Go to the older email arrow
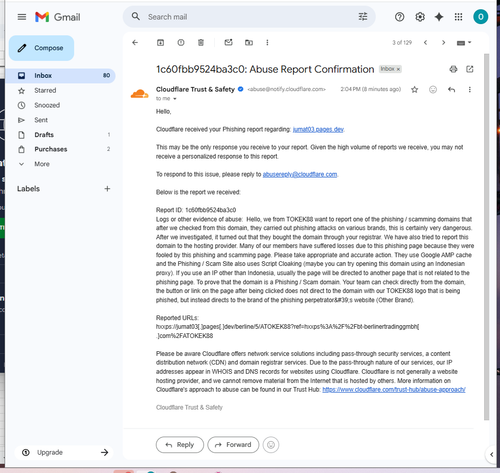 tap(443, 42)
